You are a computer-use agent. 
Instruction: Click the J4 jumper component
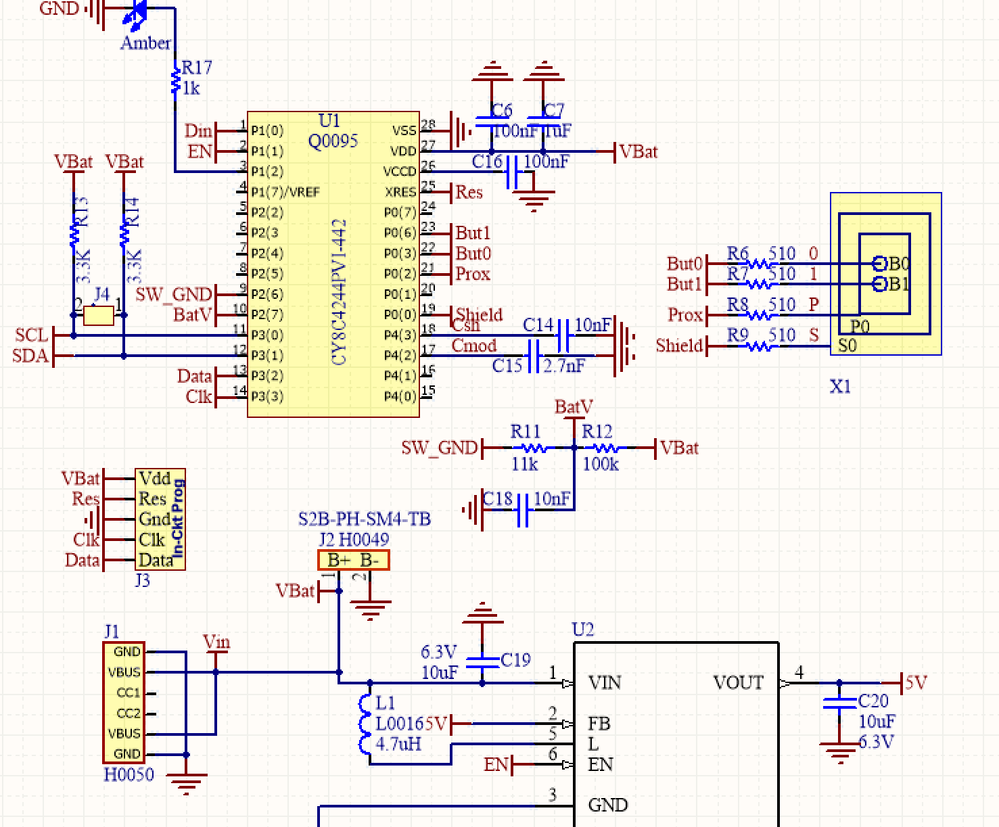pyautogui.click(x=99, y=315)
